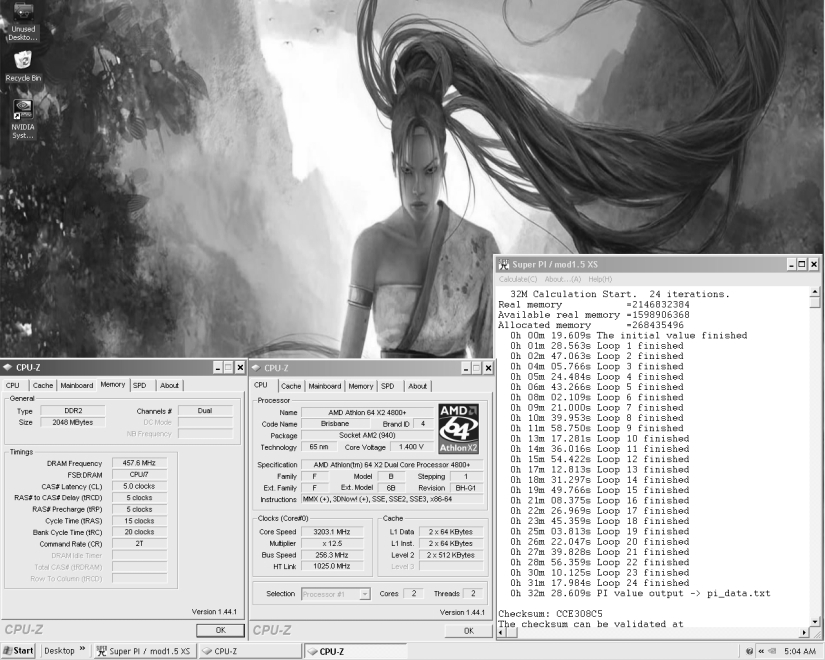Image resolution: width=825 pixels, height=660 pixels.
Task: Click the 'Loop 24 finished' line
Action: pyautogui.click(x=600, y=583)
